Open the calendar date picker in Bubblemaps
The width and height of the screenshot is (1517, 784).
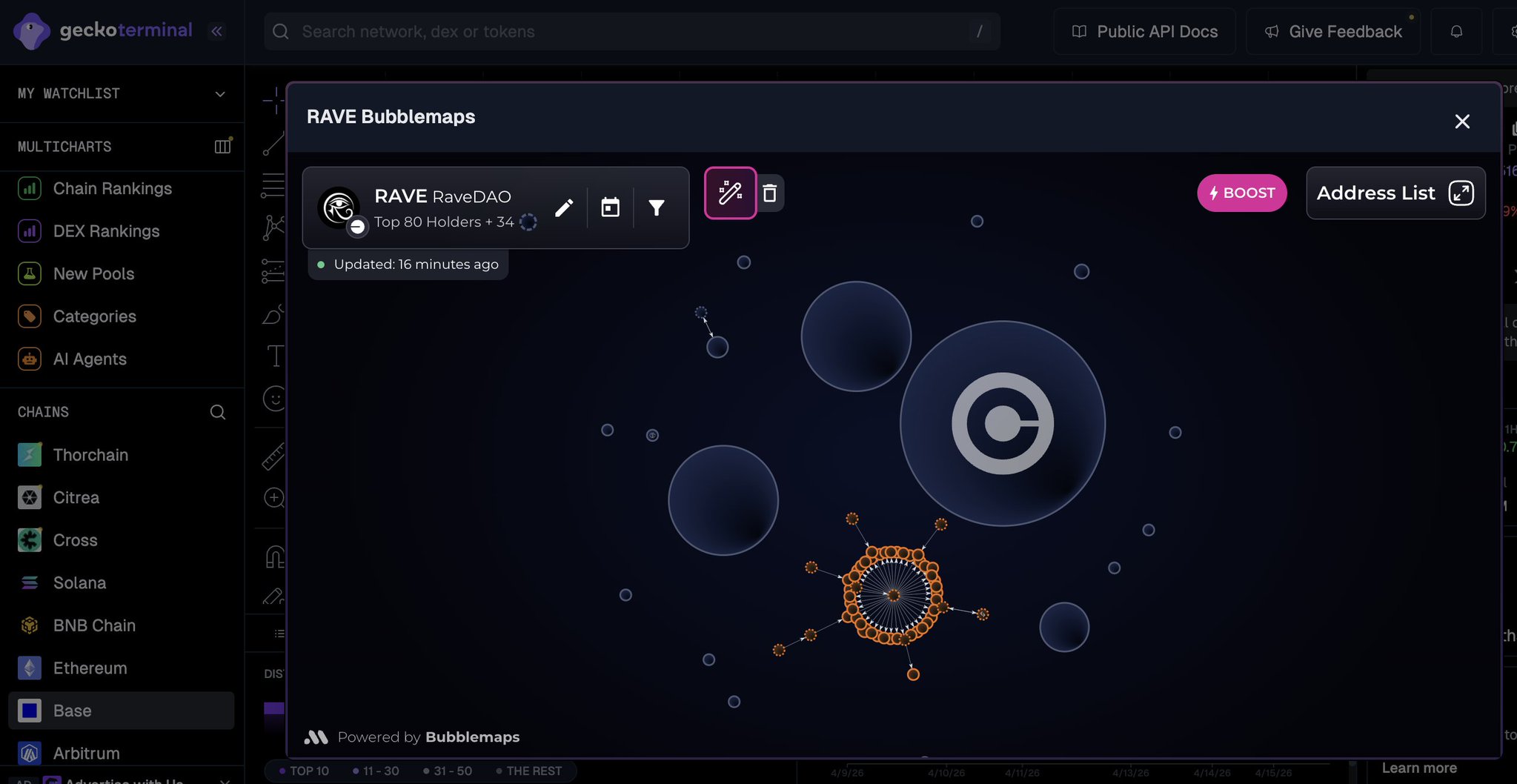pos(610,207)
